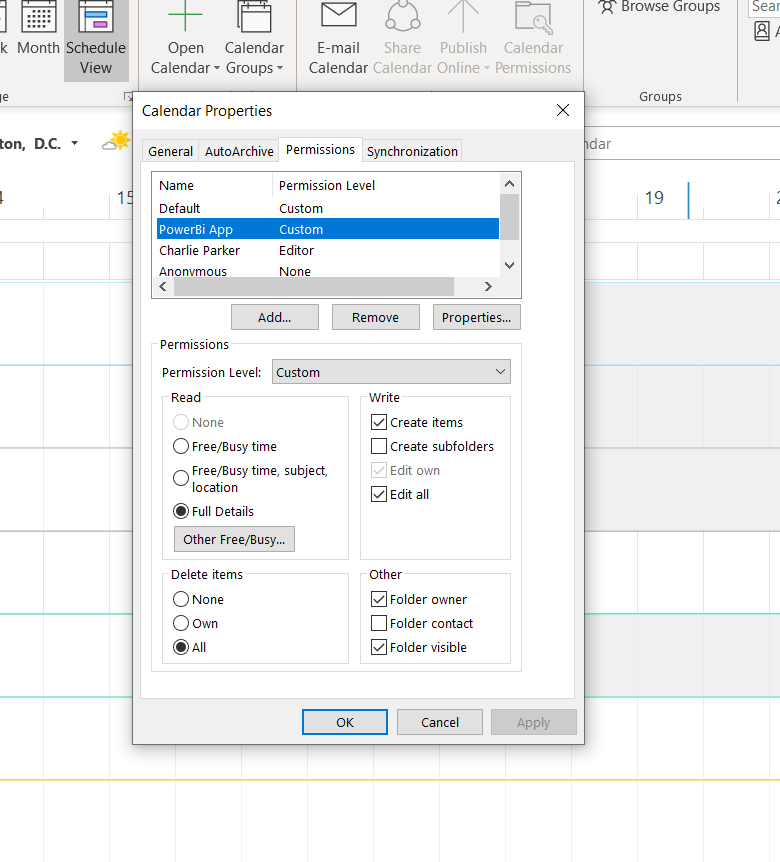Close the Calendar Properties dialog
780x862 pixels.
562,110
